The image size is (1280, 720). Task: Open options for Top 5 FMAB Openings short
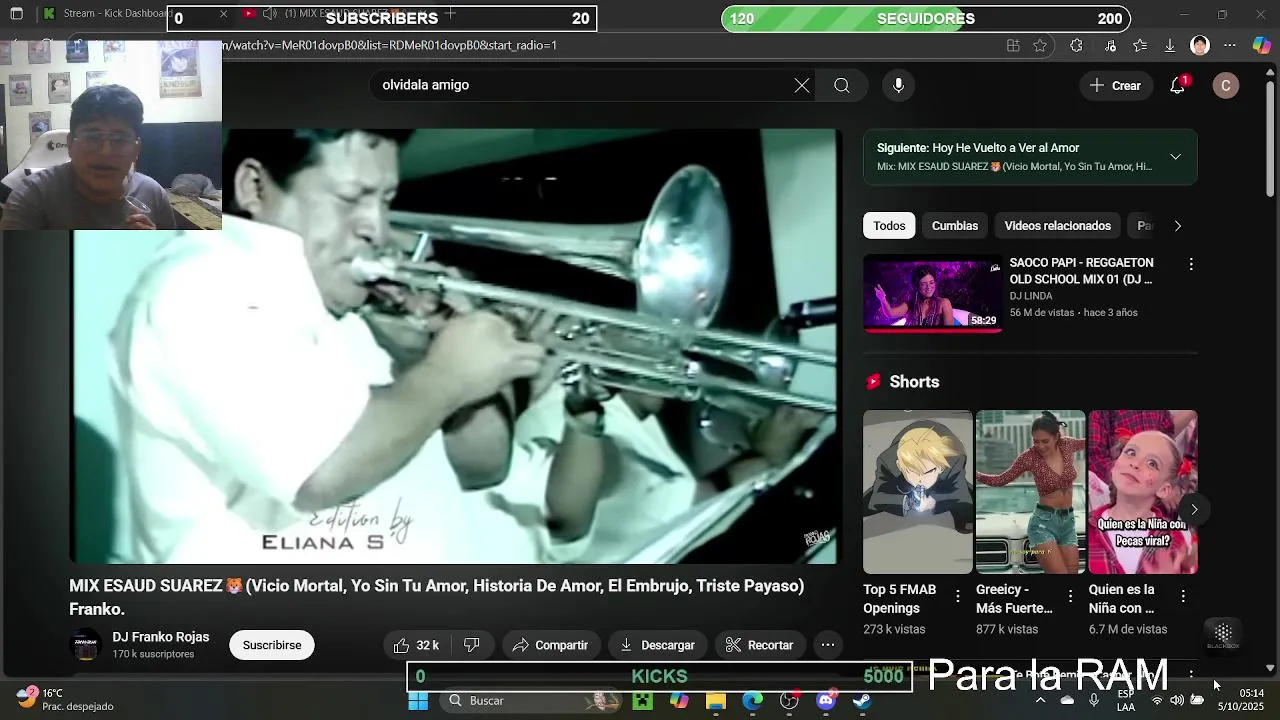pos(957,596)
